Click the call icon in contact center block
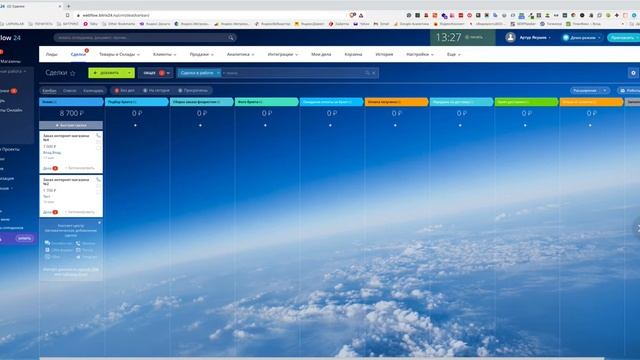The width and height of the screenshot is (640, 360). tap(78, 243)
